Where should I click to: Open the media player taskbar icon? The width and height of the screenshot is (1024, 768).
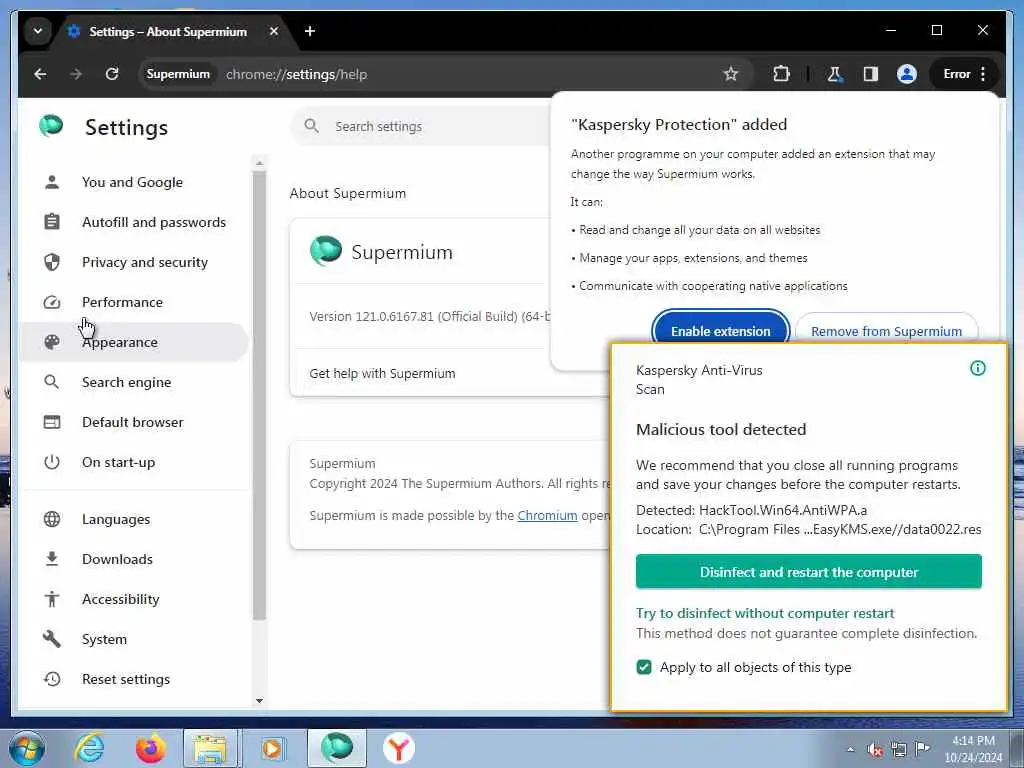272,748
